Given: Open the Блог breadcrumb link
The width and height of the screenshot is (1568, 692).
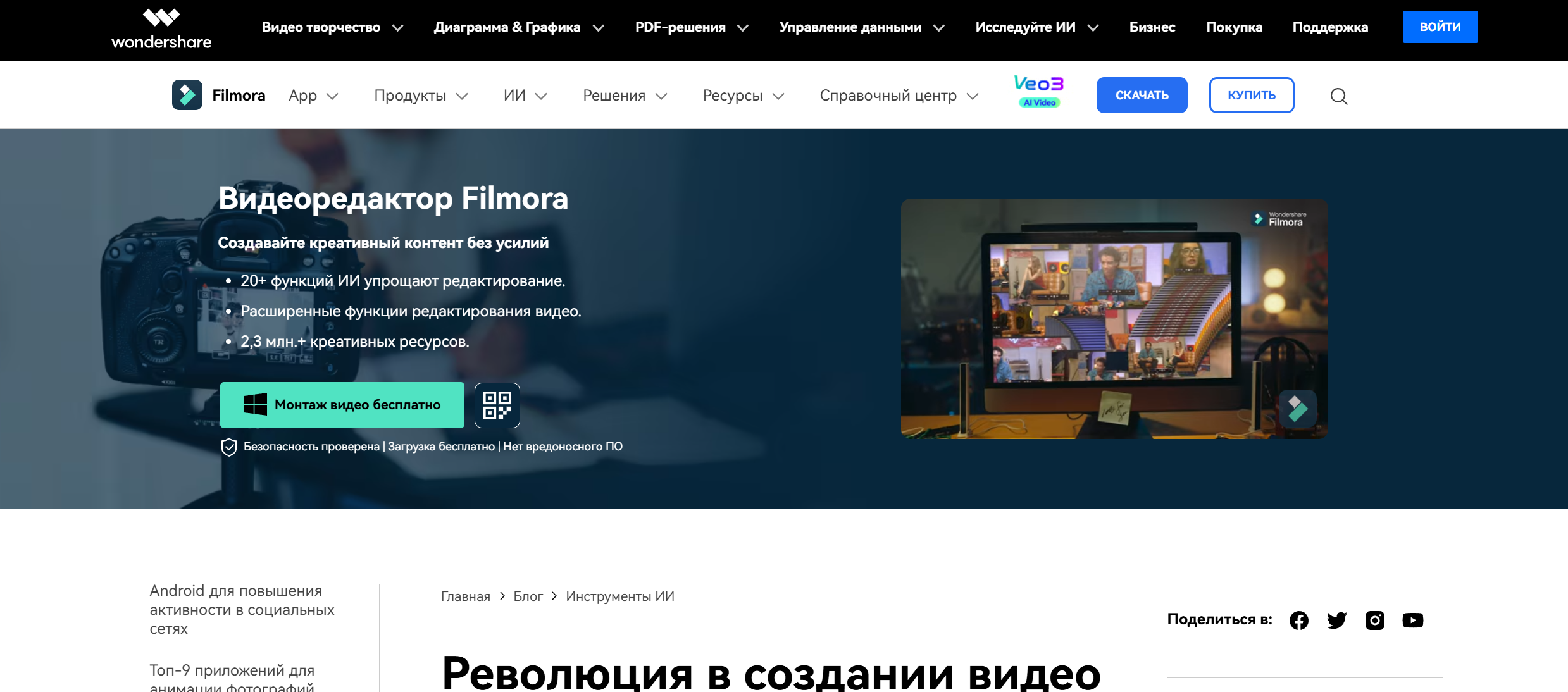Looking at the screenshot, I should 528,596.
